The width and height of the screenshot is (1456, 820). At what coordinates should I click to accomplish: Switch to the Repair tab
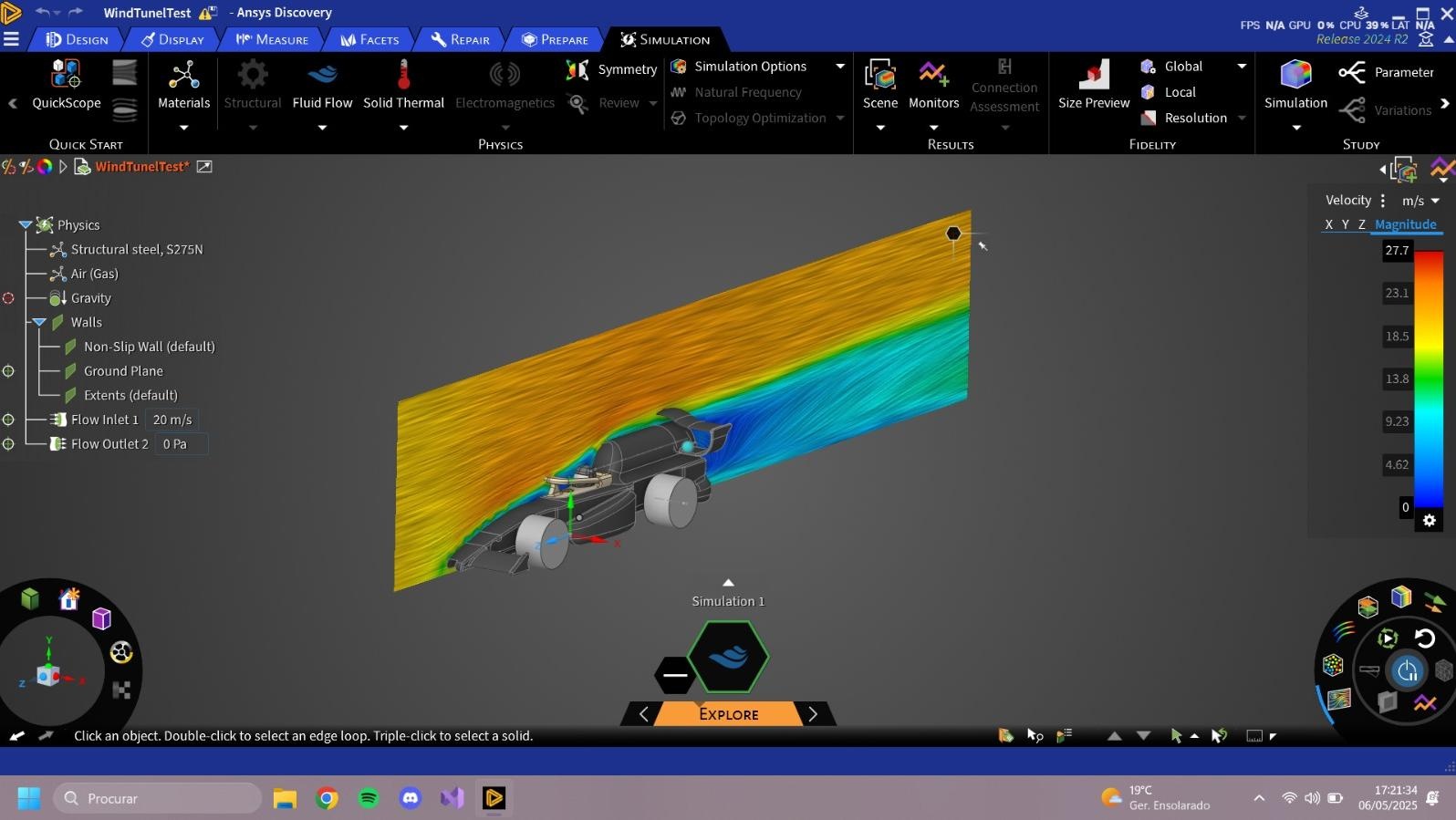pos(460,39)
